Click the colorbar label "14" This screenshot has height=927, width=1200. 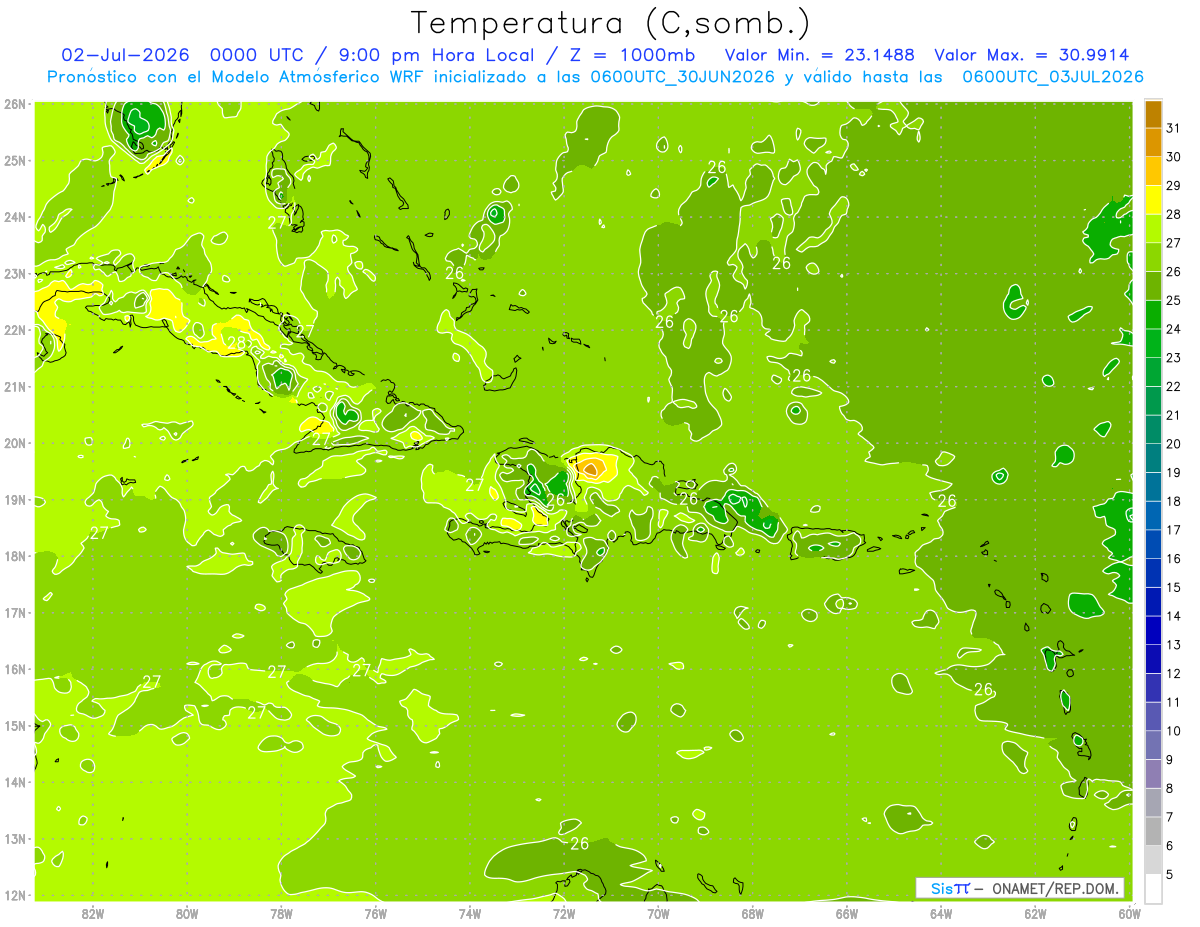[x=1173, y=616]
